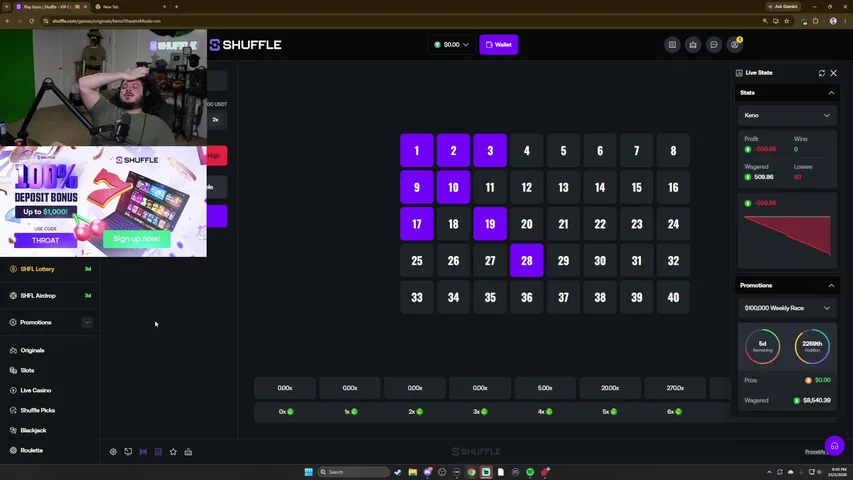Deselect Keno number 1 tile
Image resolution: width=853 pixels, height=480 pixels.
[x=417, y=150]
